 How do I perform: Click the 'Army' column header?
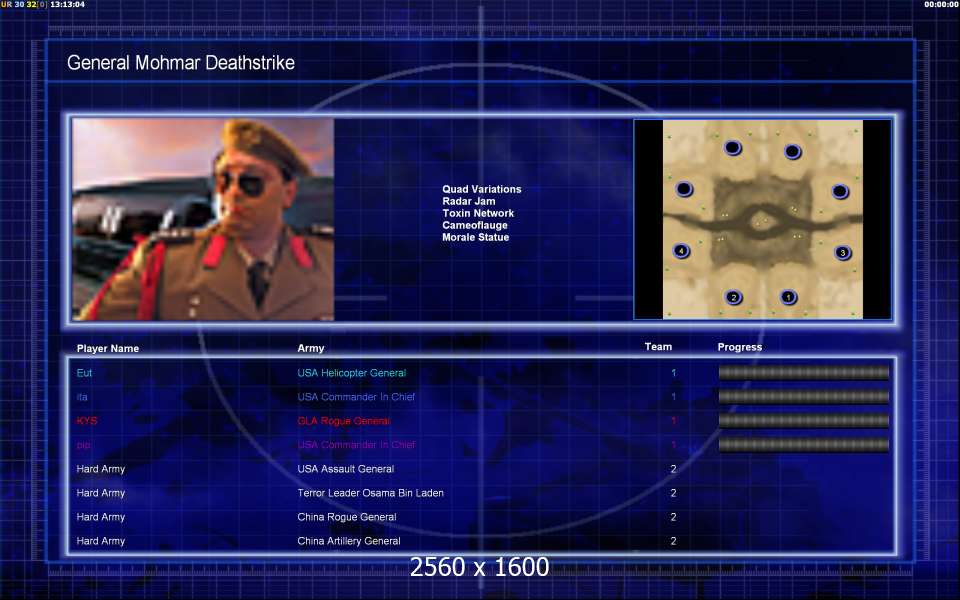click(x=311, y=348)
